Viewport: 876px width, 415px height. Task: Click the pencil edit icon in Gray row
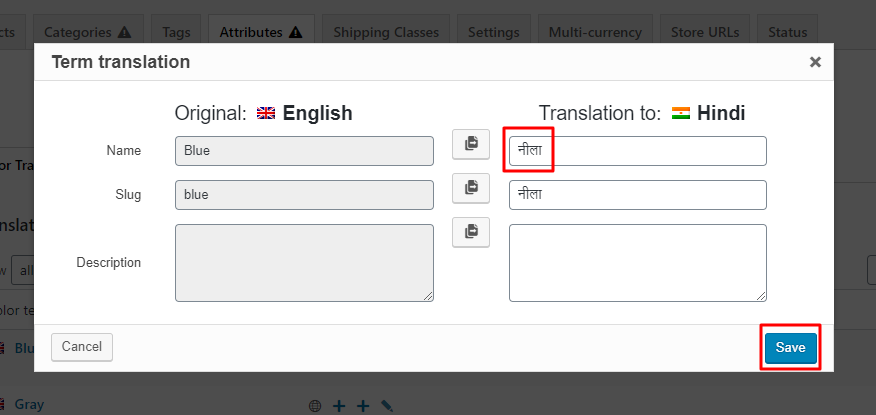(387, 406)
